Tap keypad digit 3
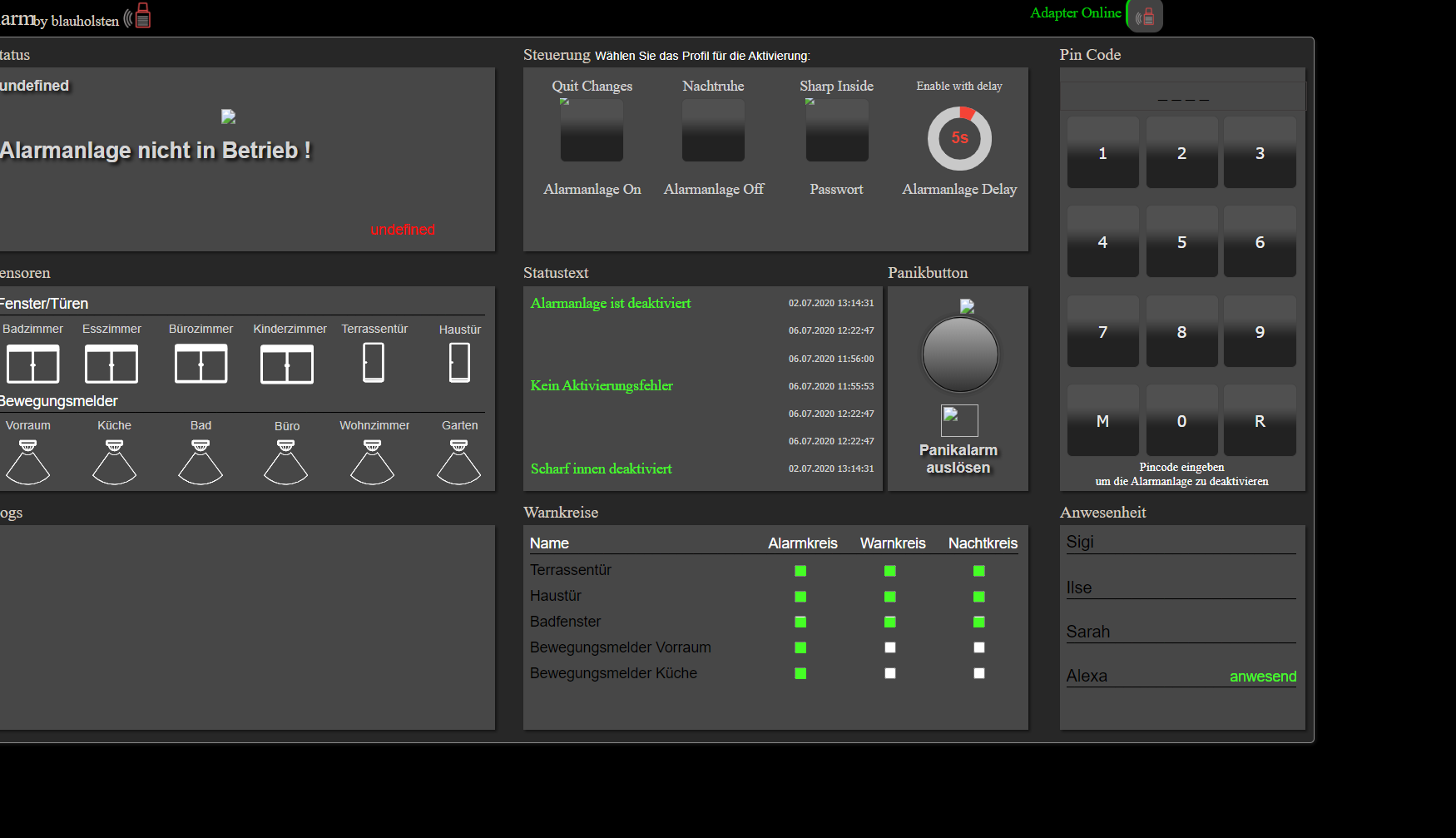Viewport: 1456px width, 838px height. pos(1260,152)
